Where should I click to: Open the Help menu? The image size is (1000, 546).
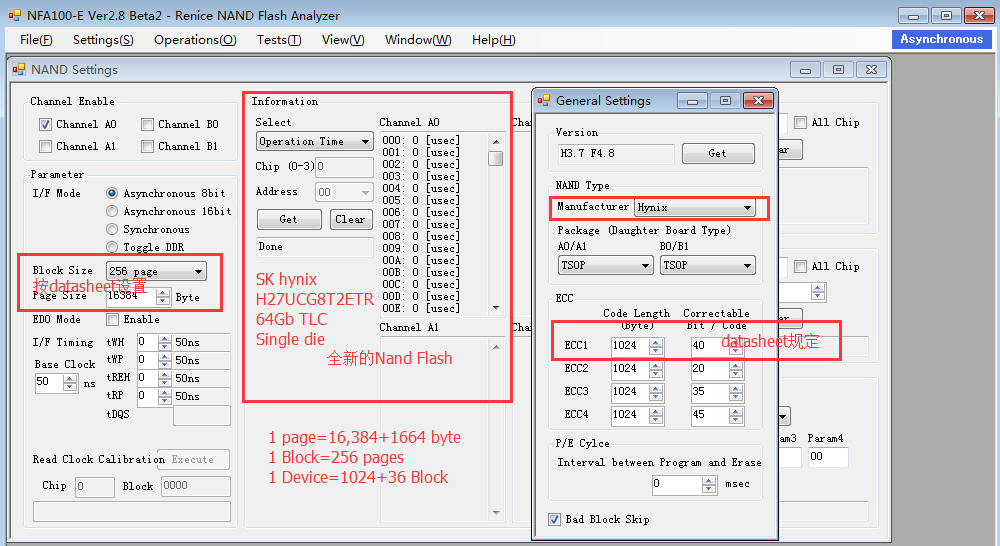tap(494, 40)
